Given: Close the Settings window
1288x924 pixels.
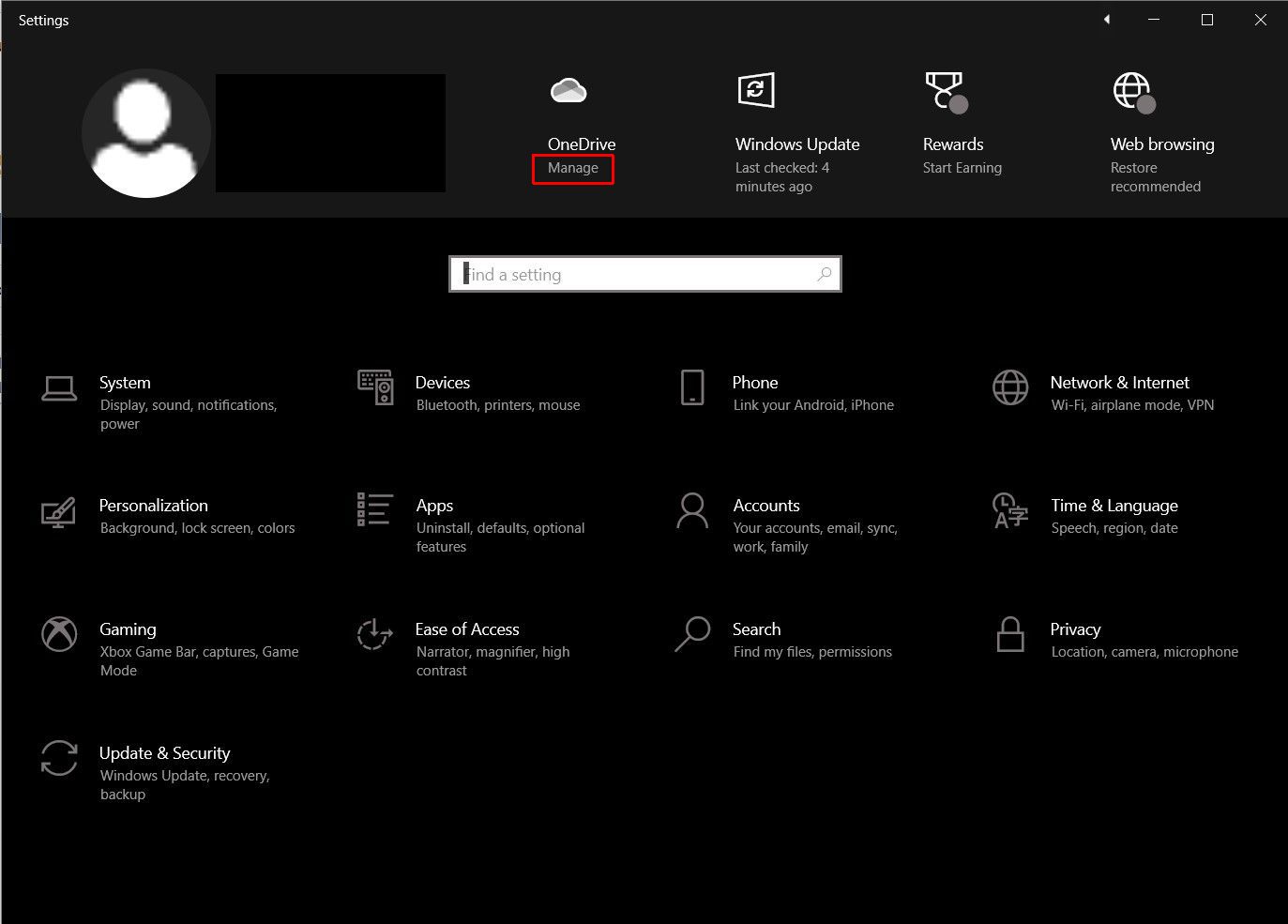Looking at the screenshot, I should (1261, 20).
